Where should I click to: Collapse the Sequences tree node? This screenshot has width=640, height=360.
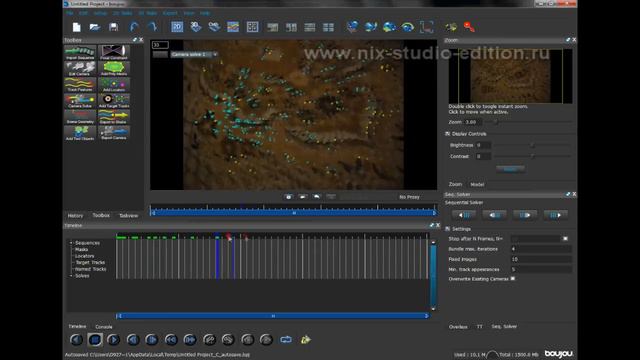71,243
